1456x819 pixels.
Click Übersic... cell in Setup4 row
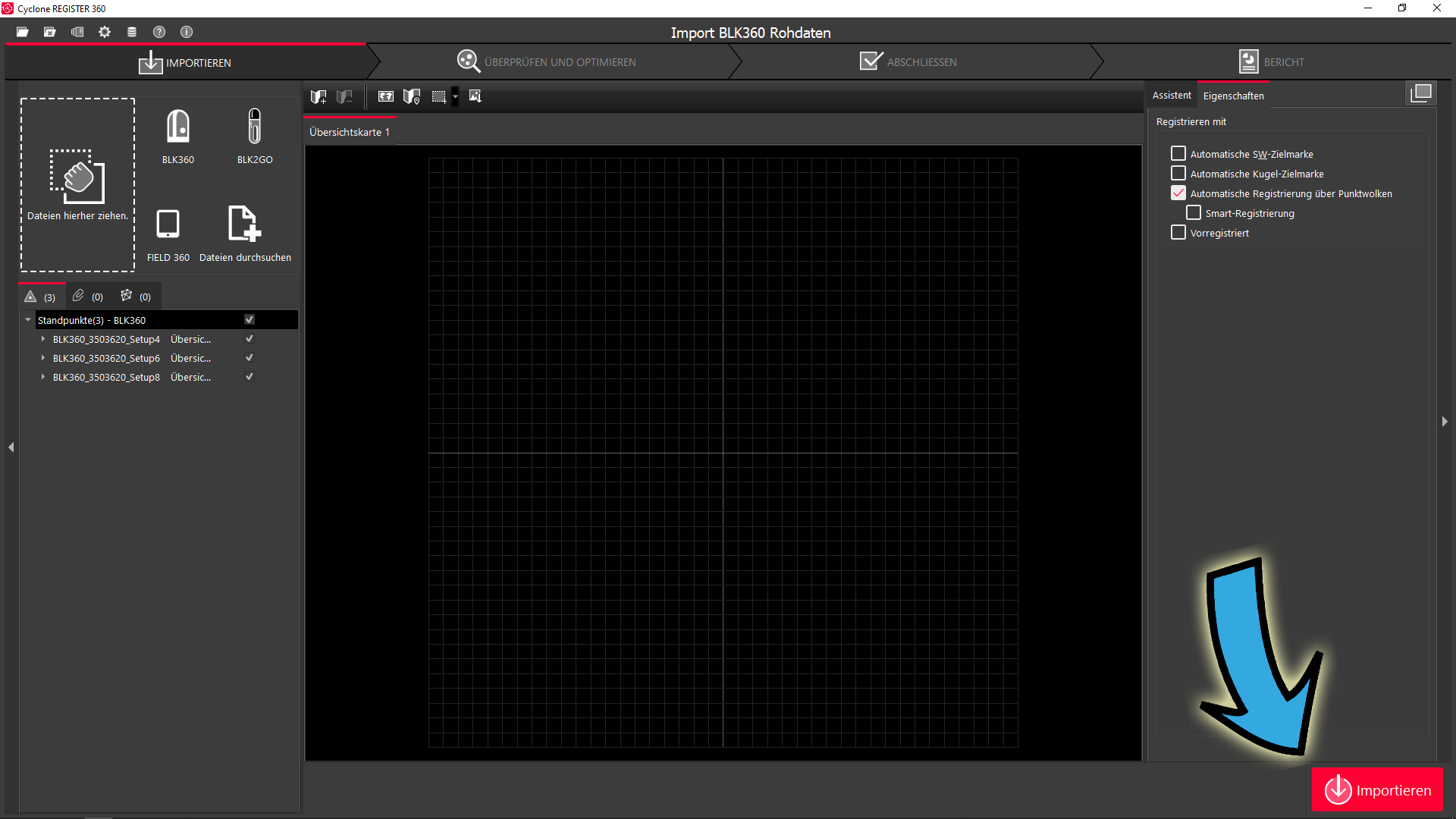pyautogui.click(x=190, y=339)
